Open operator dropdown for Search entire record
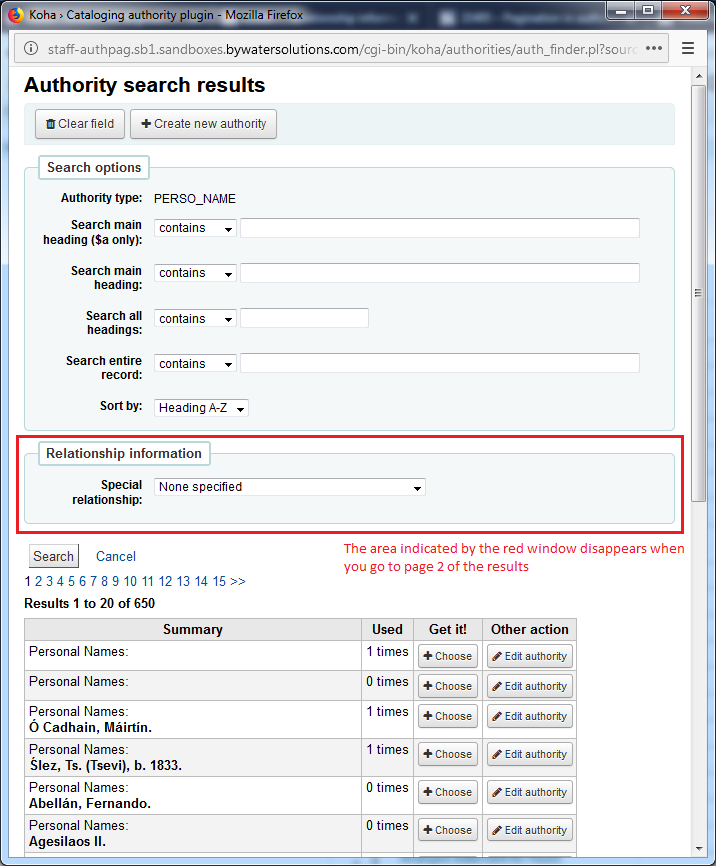 pos(195,364)
